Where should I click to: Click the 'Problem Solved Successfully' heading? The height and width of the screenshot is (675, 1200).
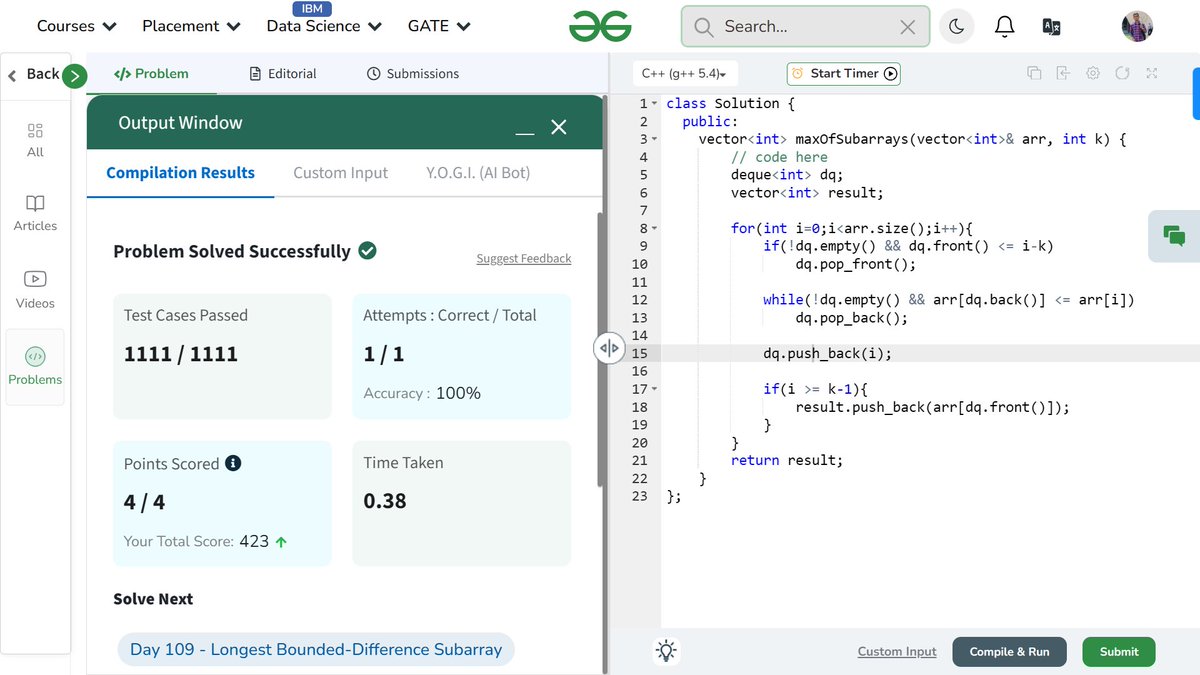click(232, 251)
